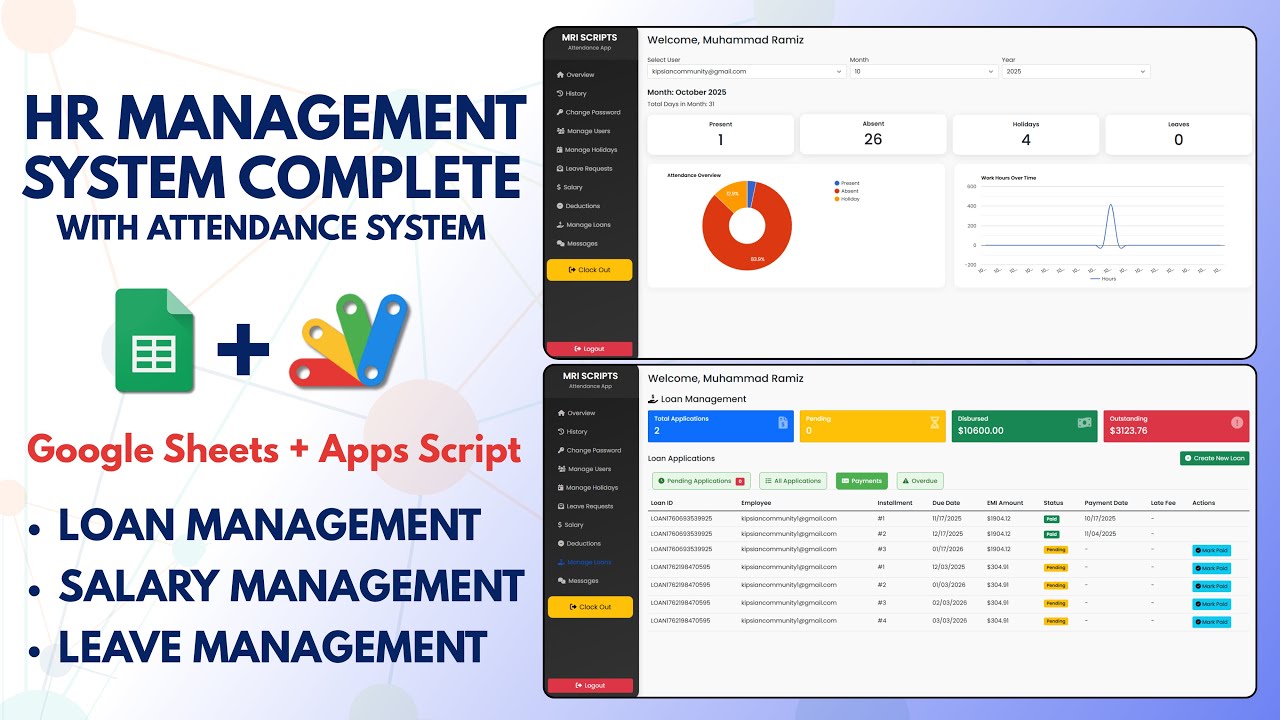Viewport: 1280px width, 720px height.
Task: Click Messages chat icon in Loan Management sidebar
Action: 561,581
